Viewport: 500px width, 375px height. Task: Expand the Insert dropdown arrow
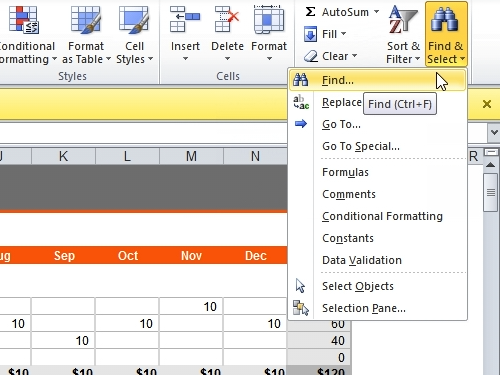coord(185,59)
